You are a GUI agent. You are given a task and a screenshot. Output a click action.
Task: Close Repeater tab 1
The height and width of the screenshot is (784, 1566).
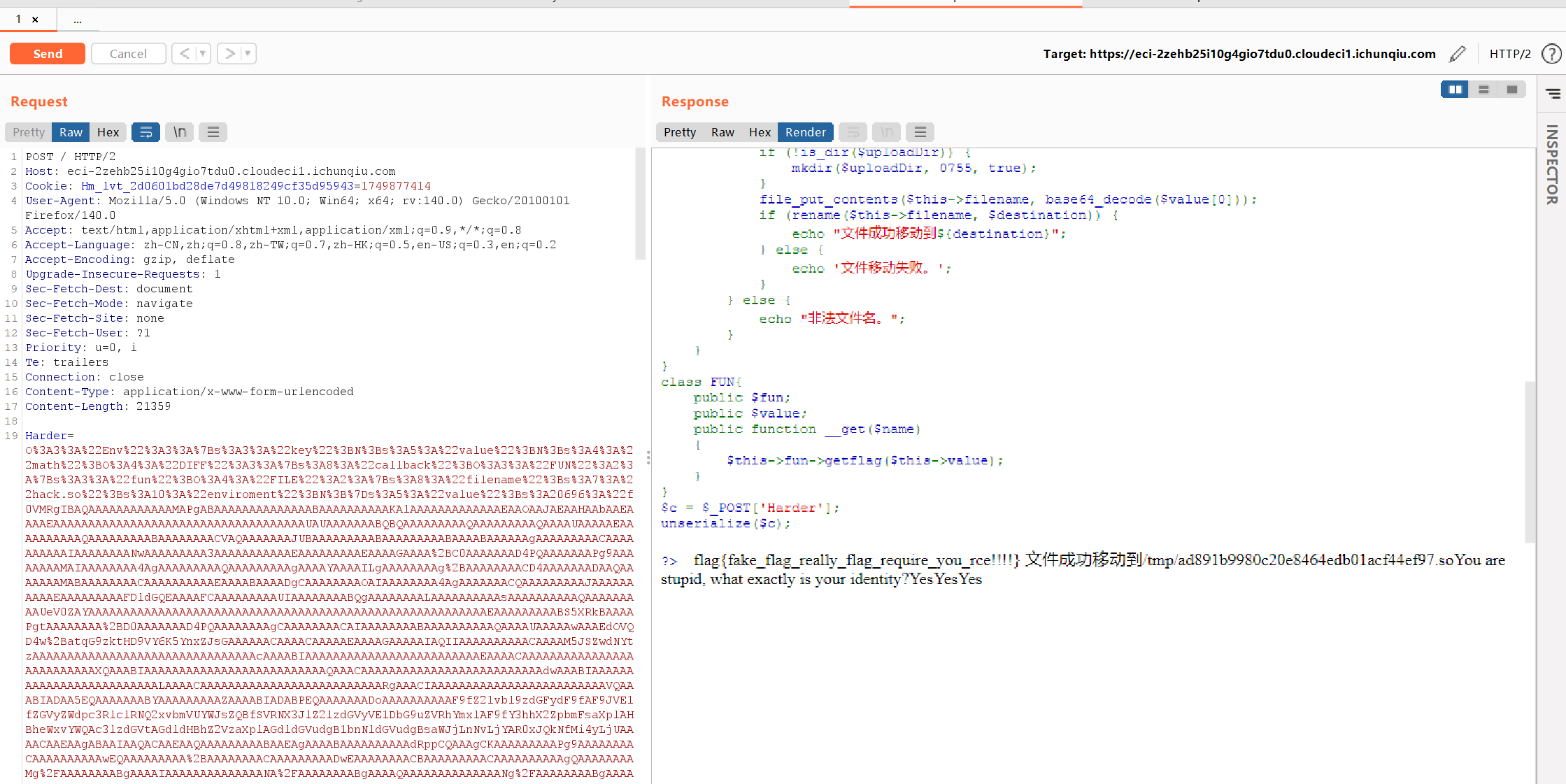[35, 20]
